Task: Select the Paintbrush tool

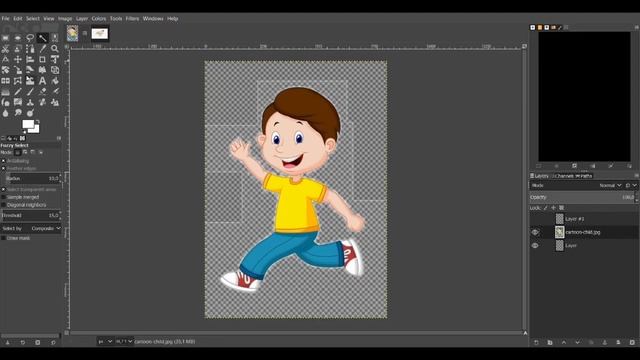Action: (x=30, y=91)
